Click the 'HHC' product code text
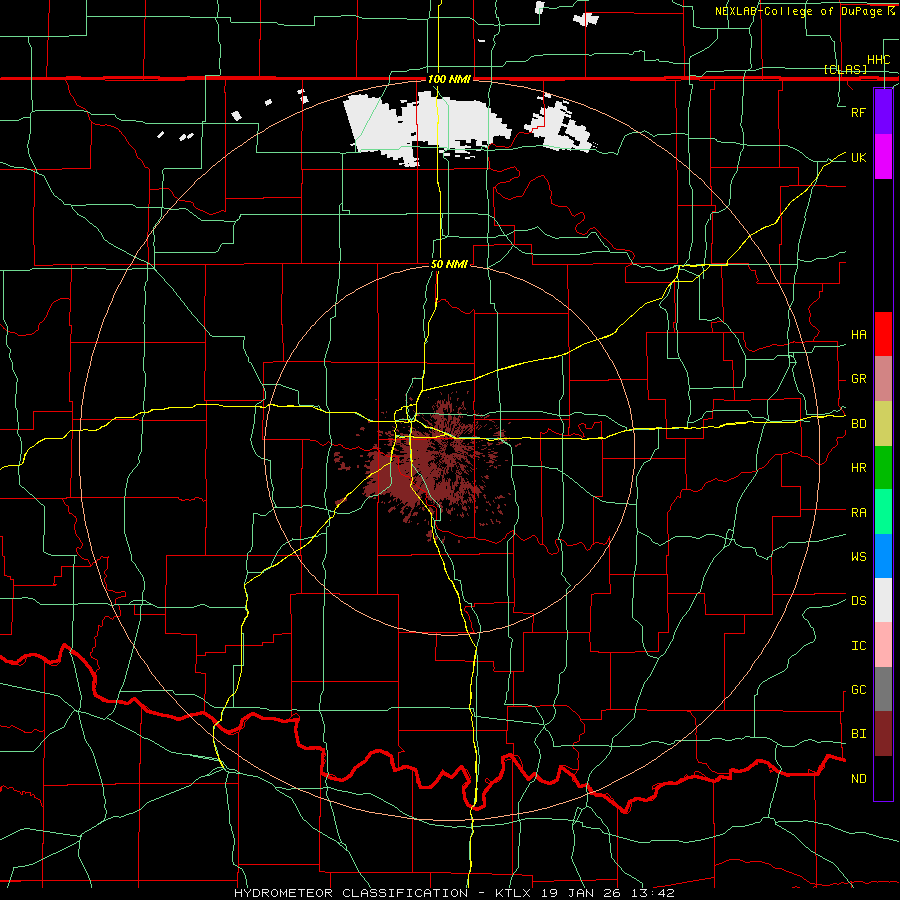This screenshot has height=900, width=900. coord(878,60)
